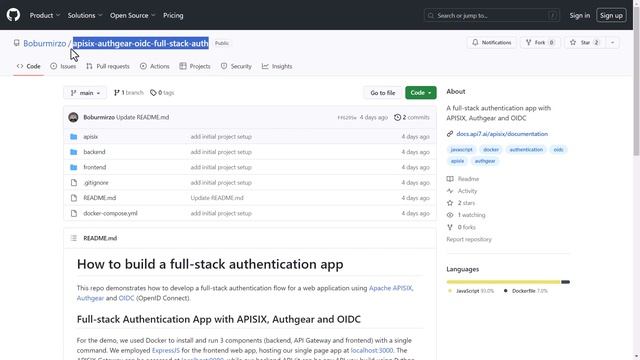Click the docker topic tag
Viewport: 640px width, 360px height.
pyautogui.click(x=491, y=149)
